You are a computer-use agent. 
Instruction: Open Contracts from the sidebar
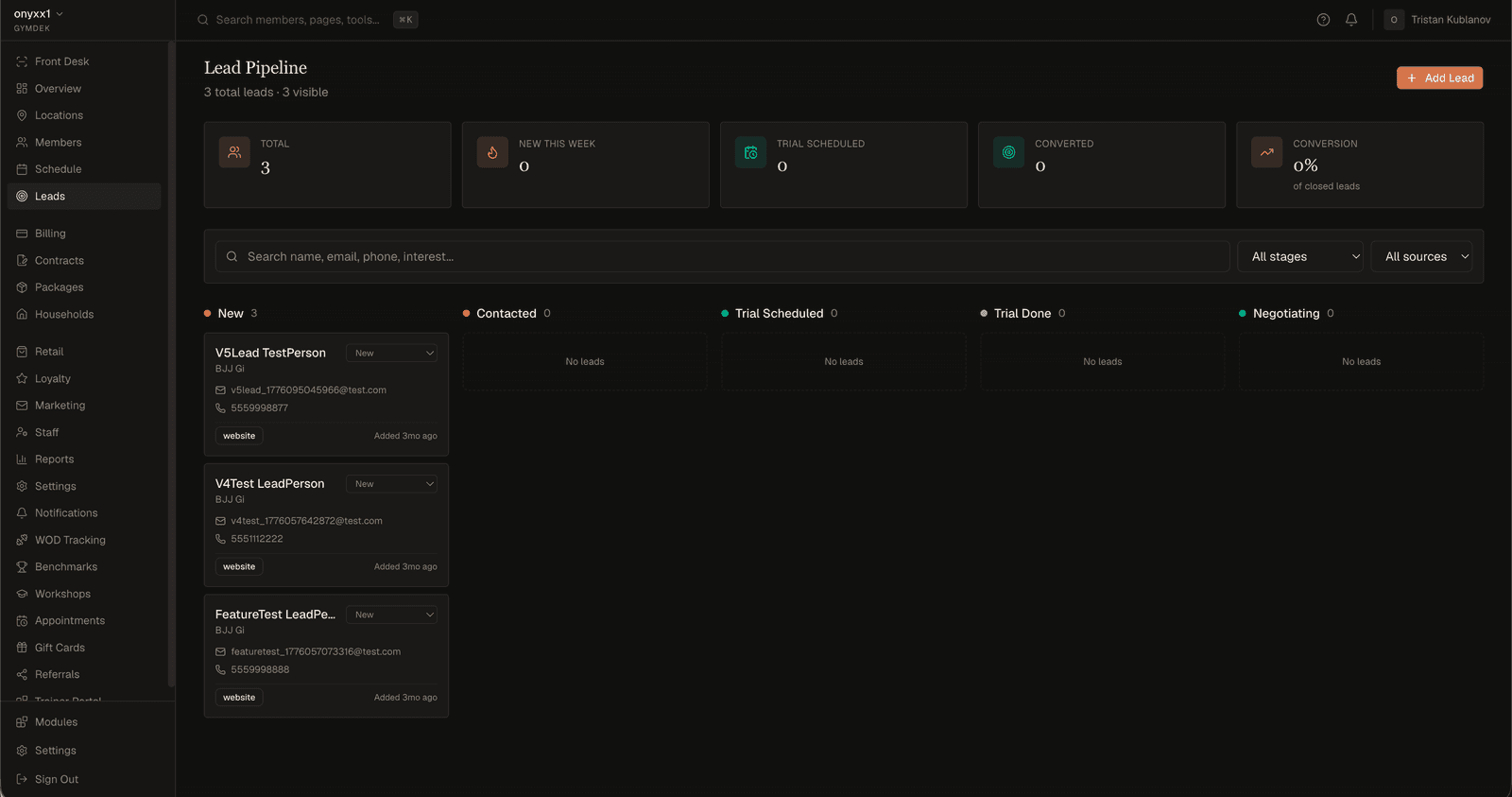84,261
